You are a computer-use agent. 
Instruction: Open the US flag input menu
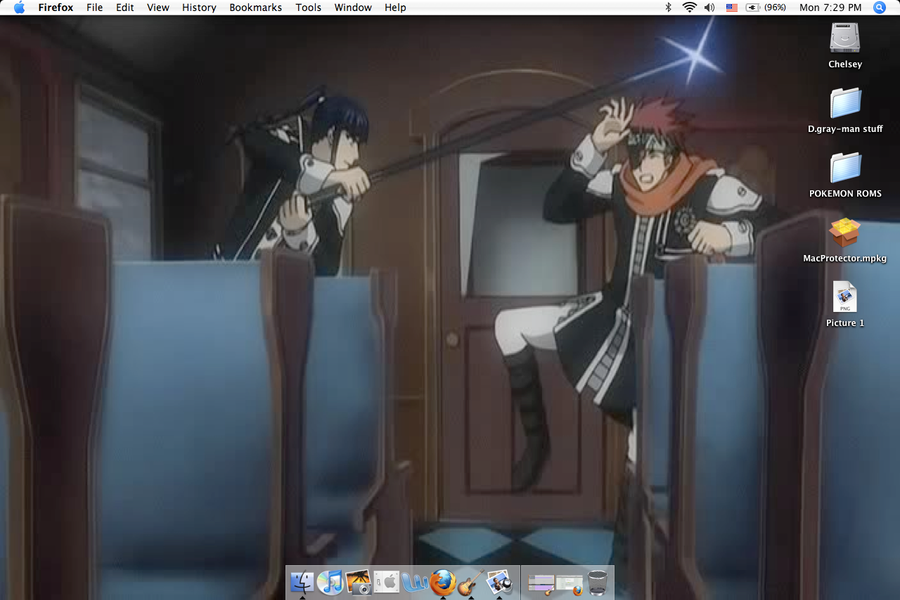[x=731, y=7]
